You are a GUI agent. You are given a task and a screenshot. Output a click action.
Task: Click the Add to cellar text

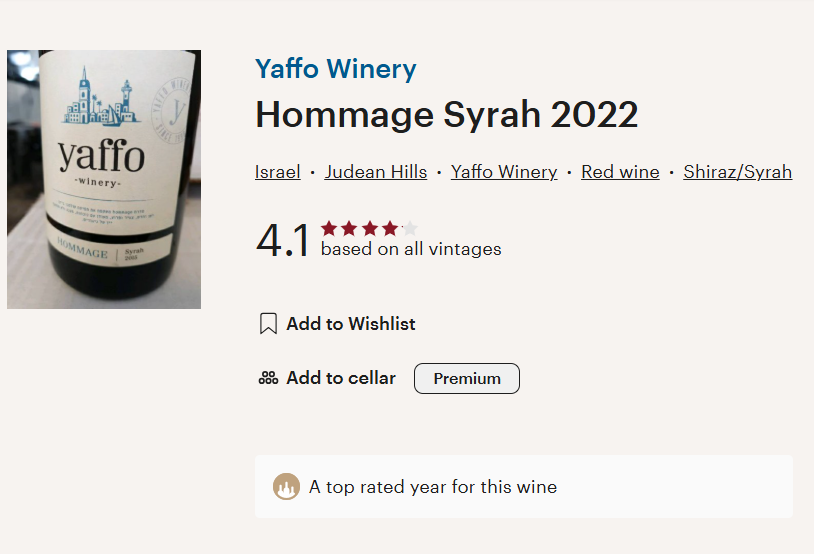click(341, 378)
